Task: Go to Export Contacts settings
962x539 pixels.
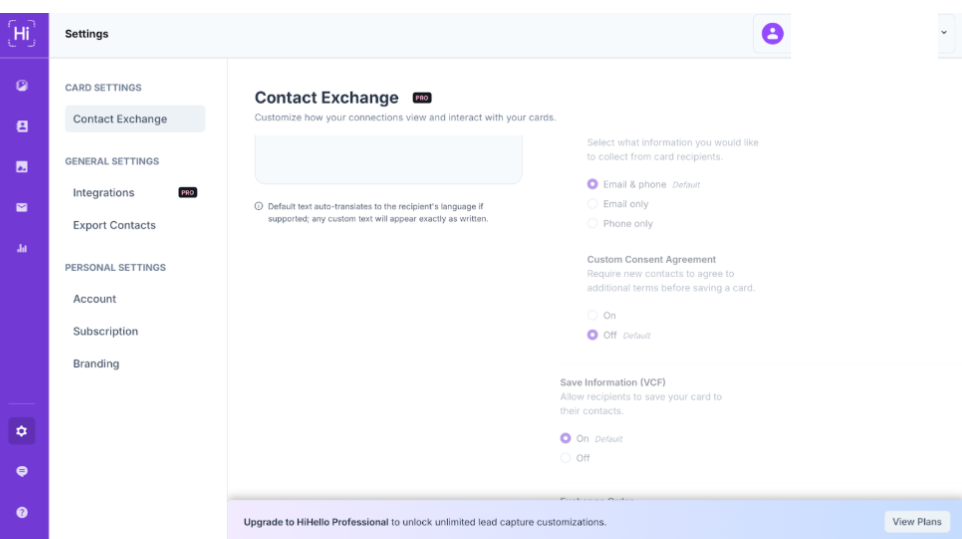Action: (114, 225)
